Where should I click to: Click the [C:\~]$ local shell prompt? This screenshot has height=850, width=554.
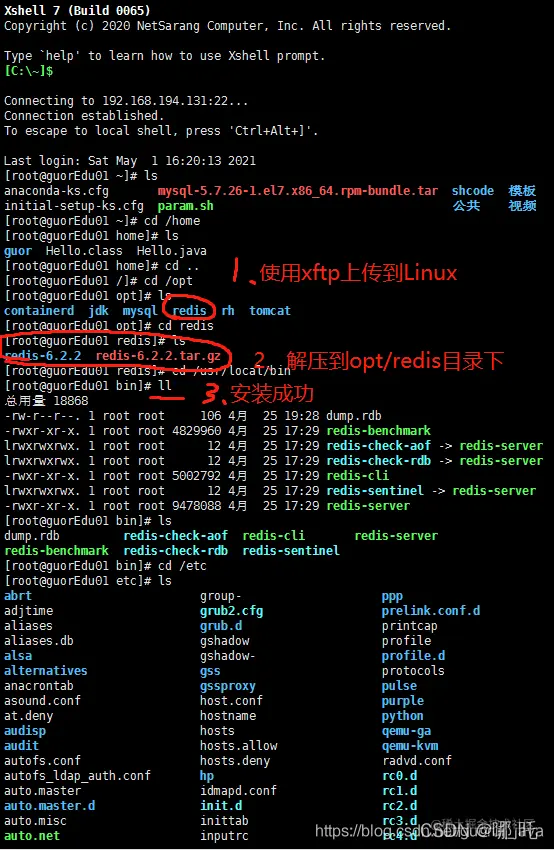pos(29,71)
